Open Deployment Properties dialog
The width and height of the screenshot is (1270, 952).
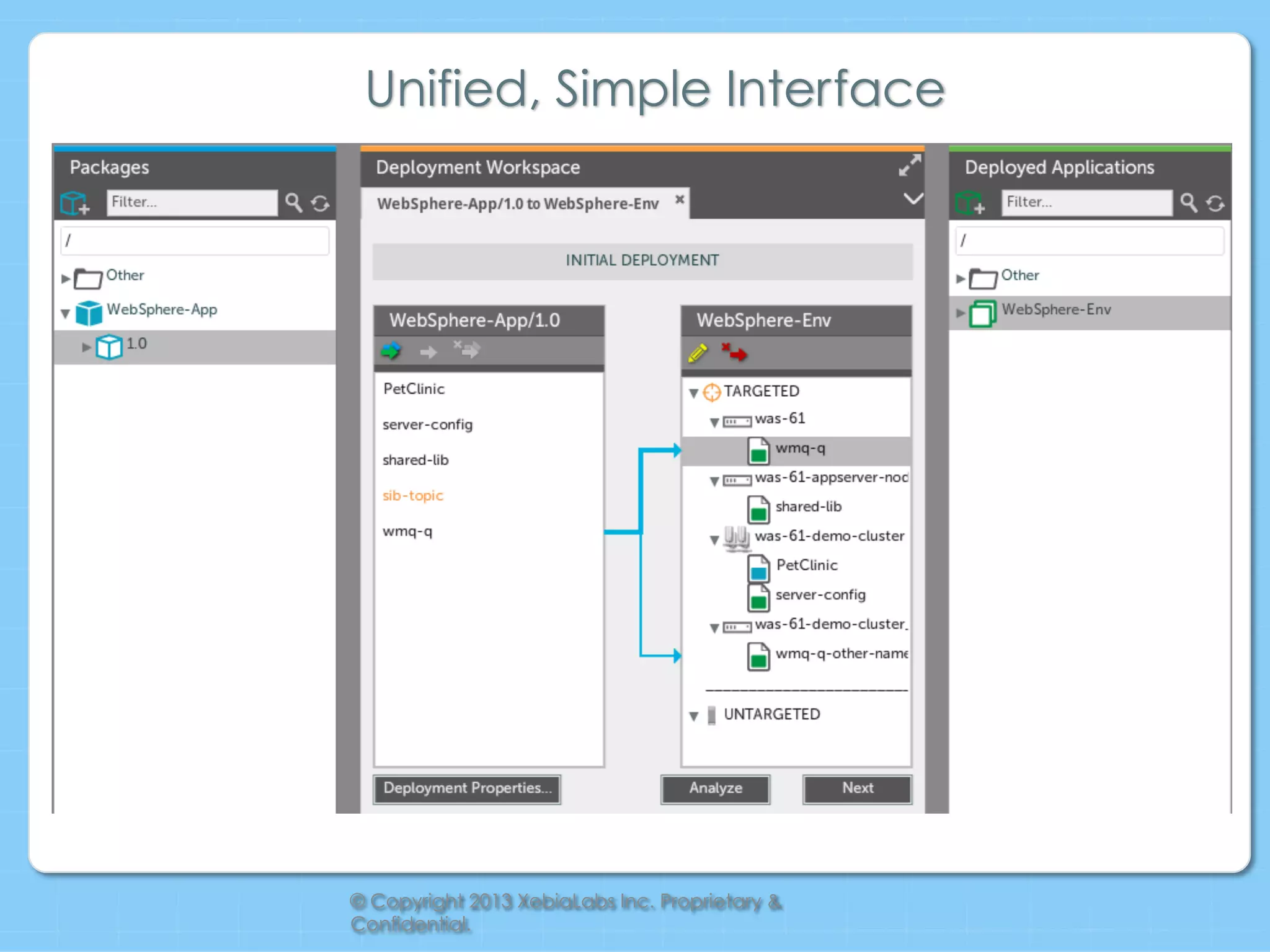click(467, 788)
